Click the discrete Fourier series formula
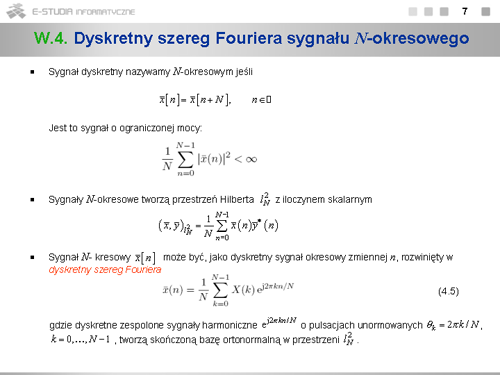This screenshot has height=375, width=500. [x=229, y=290]
